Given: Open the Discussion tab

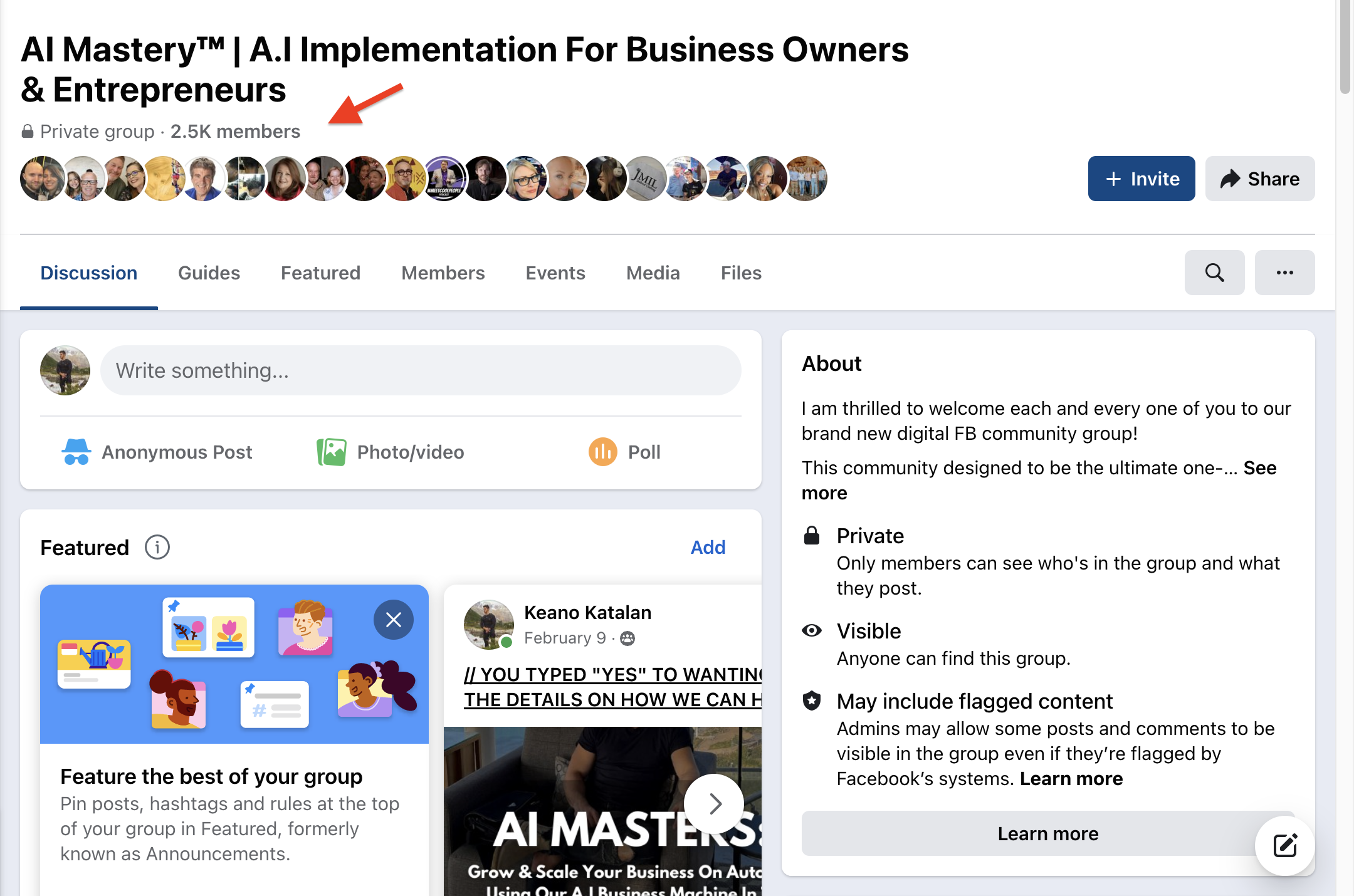Looking at the screenshot, I should (89, 273).
